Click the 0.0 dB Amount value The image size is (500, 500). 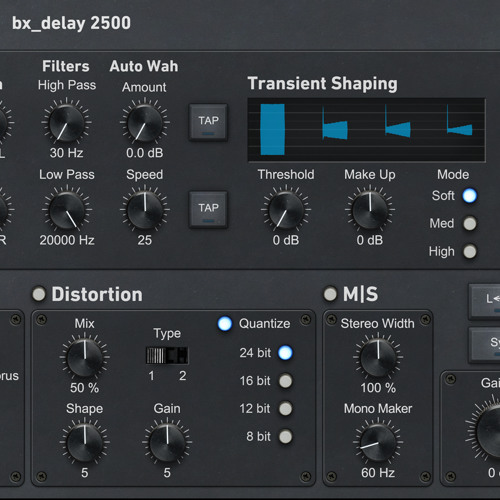[x=145, y=153]
